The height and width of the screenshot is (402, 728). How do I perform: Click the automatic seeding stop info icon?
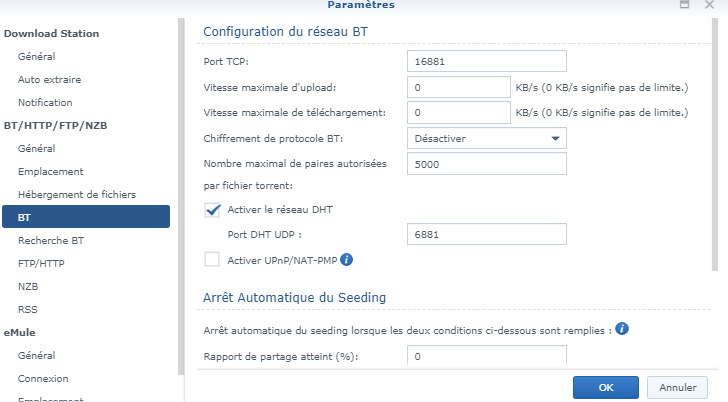click(621, 328)
